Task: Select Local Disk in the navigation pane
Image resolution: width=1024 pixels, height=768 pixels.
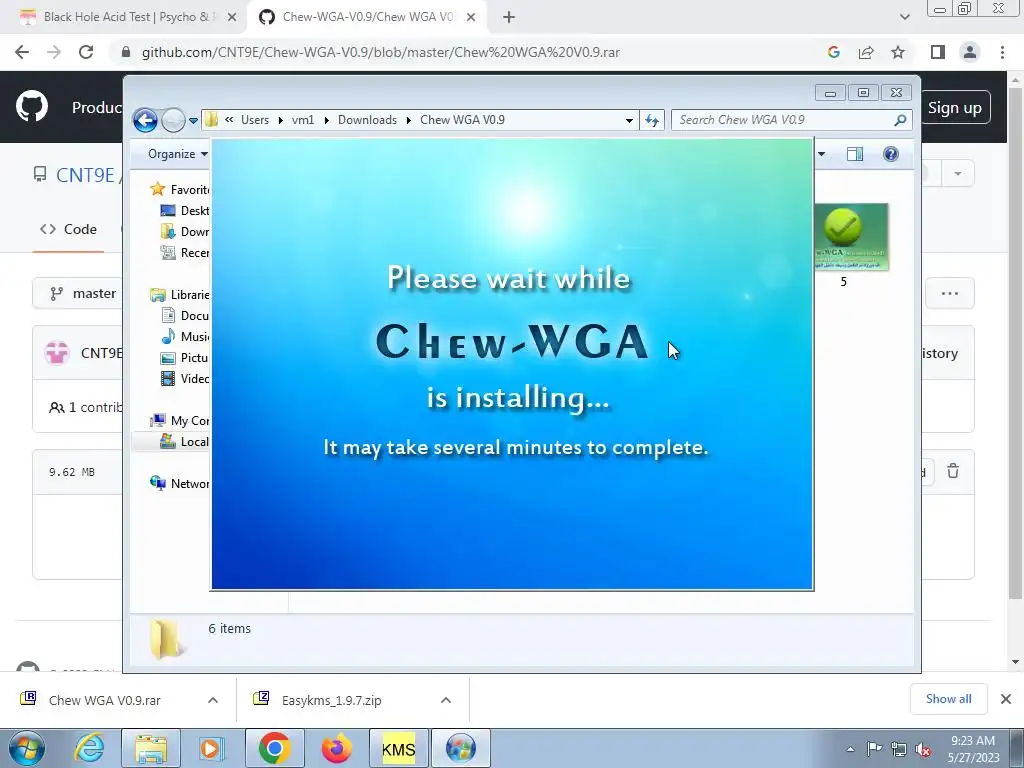Action: pyautogui.click(x=185, y=441)
